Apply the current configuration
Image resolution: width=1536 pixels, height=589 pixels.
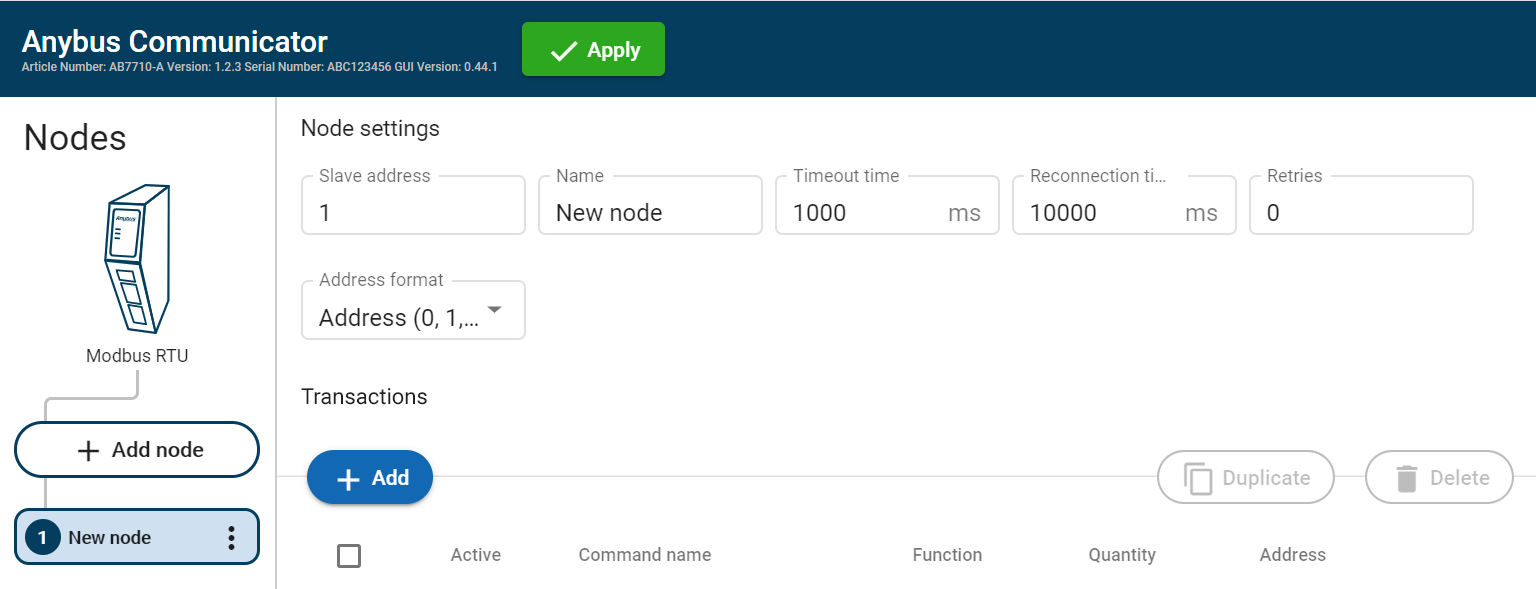593,48
